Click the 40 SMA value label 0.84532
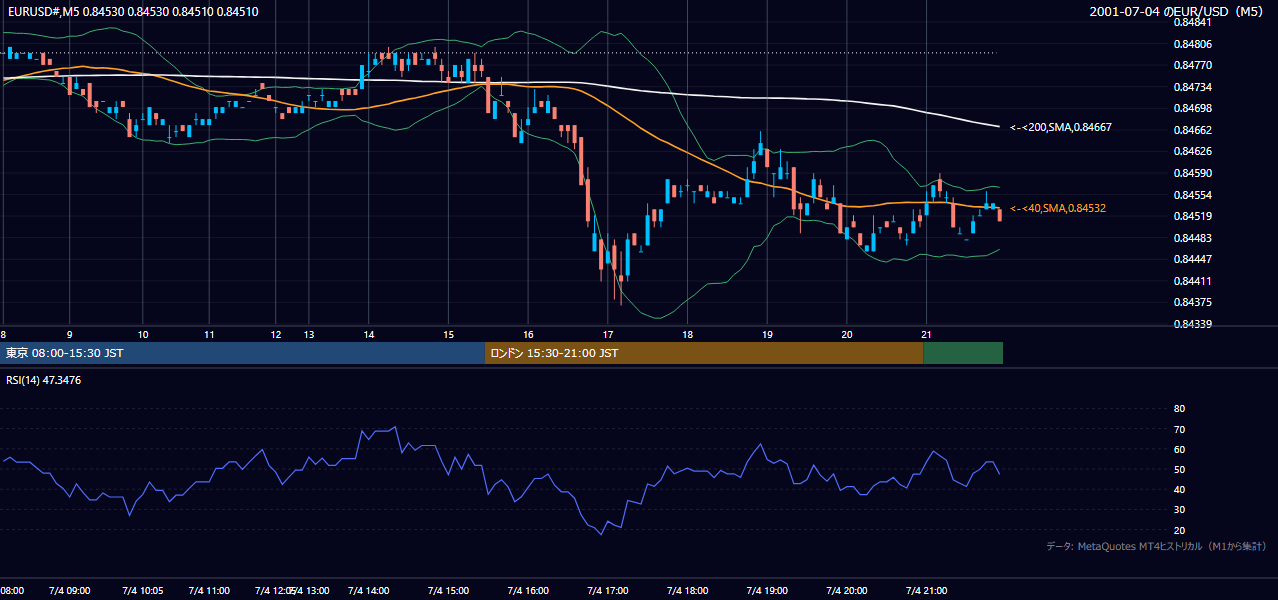The height and width of the screenshot is (600, 1278). (1058, 208)
